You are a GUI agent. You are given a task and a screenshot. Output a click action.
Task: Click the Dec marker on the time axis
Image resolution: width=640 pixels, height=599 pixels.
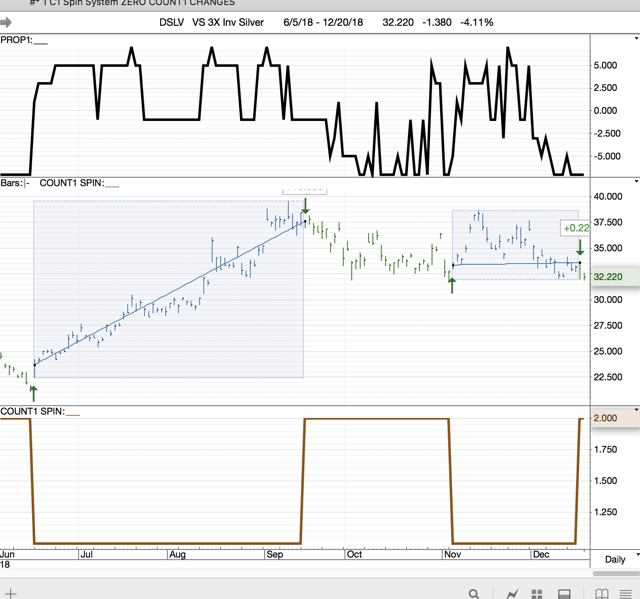(541, 555)
